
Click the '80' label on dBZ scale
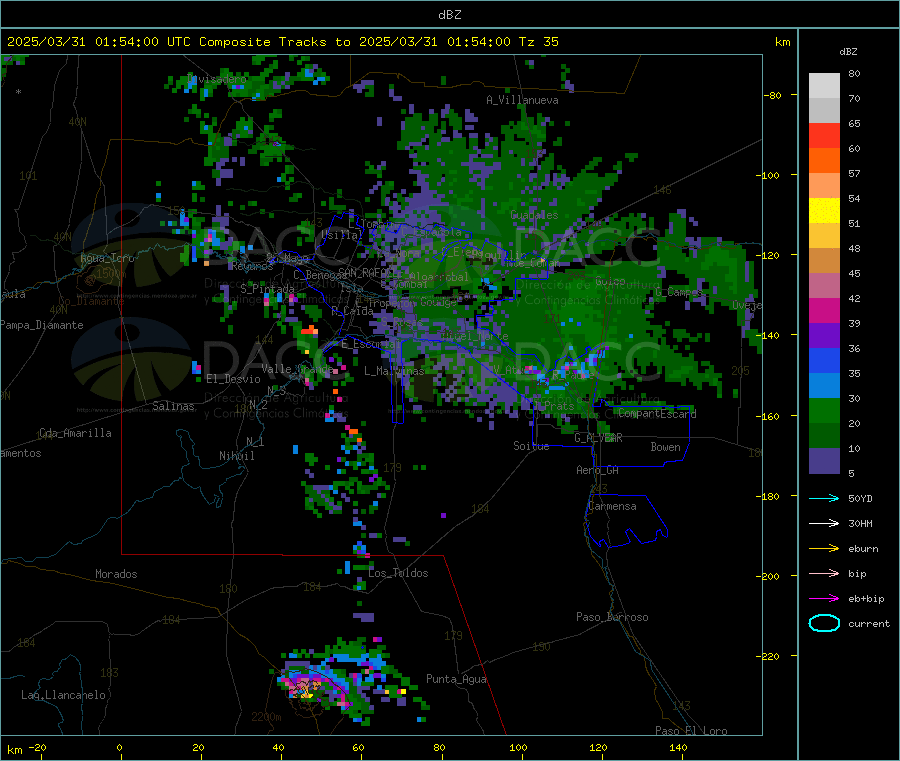(854, 73)
